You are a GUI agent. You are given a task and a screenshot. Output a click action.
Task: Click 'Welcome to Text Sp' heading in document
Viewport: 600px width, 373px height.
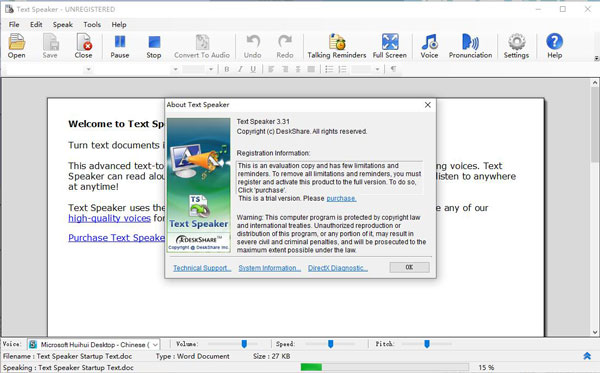tap(116, 124)
